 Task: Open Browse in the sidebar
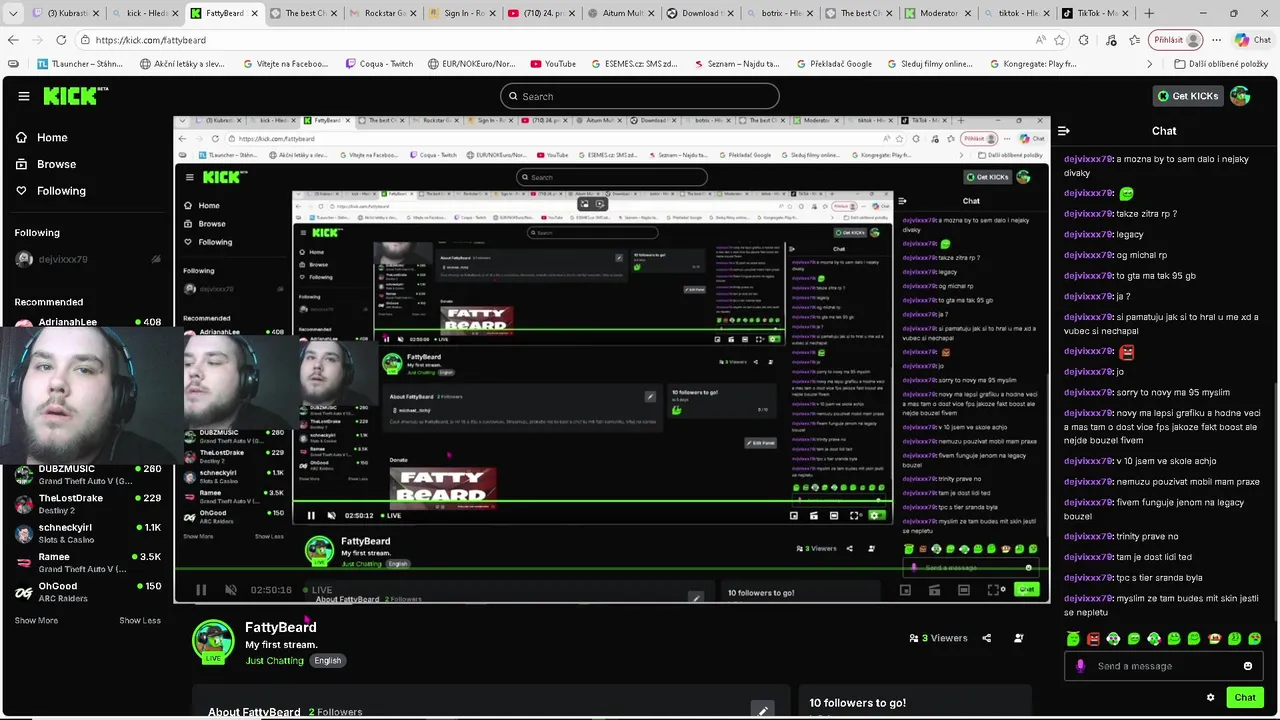tap(45, 164)
